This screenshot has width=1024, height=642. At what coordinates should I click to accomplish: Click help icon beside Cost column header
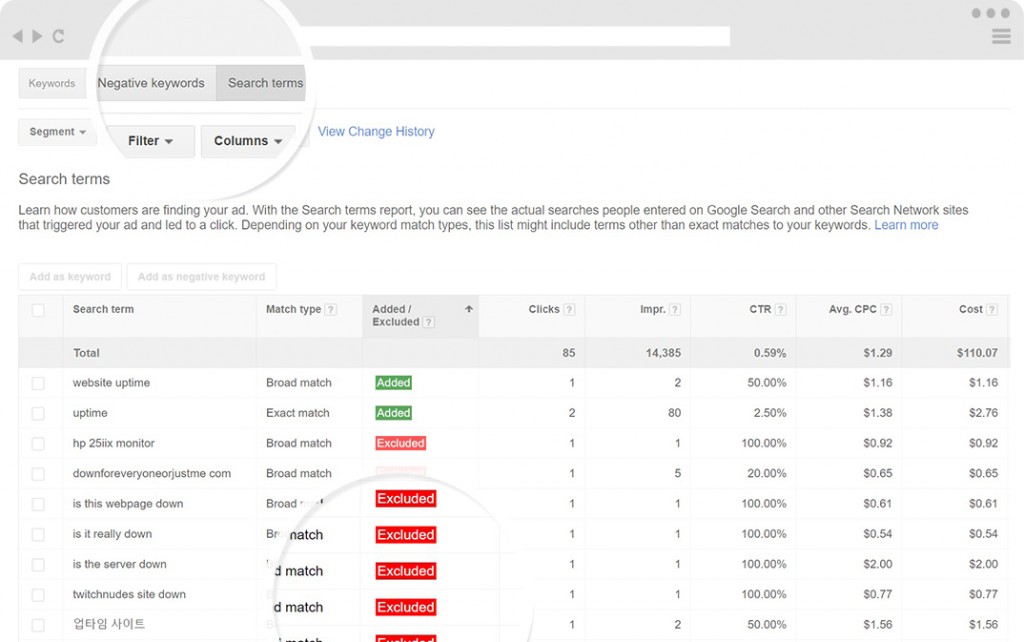(x=992, y=310)
